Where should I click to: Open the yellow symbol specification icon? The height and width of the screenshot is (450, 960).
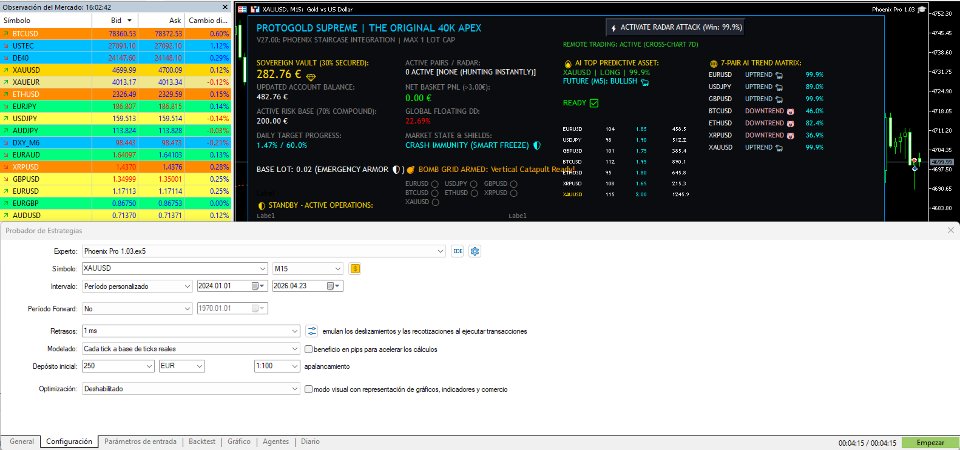354,268
